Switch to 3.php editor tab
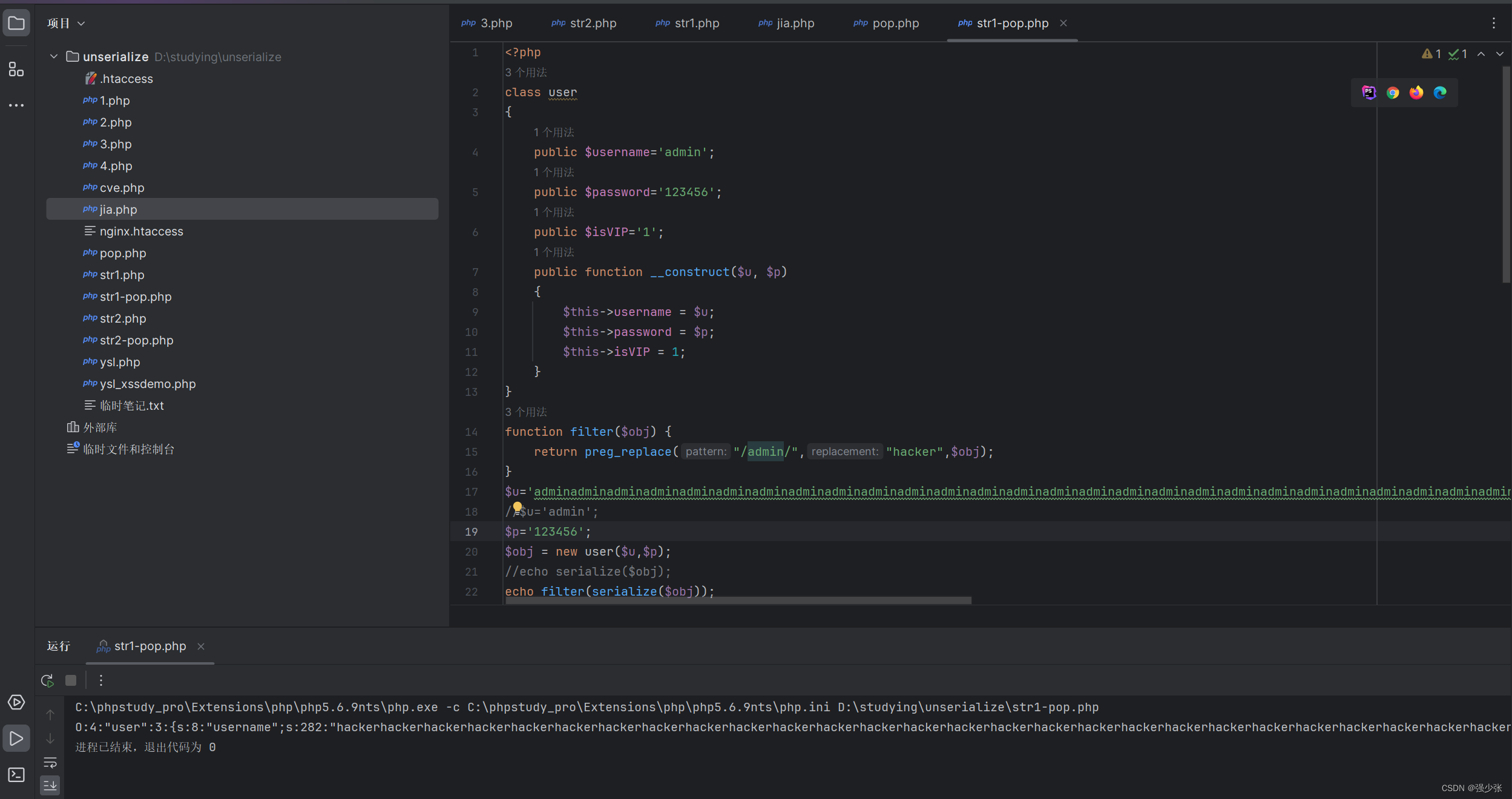1512x799 pixels. 487,23
